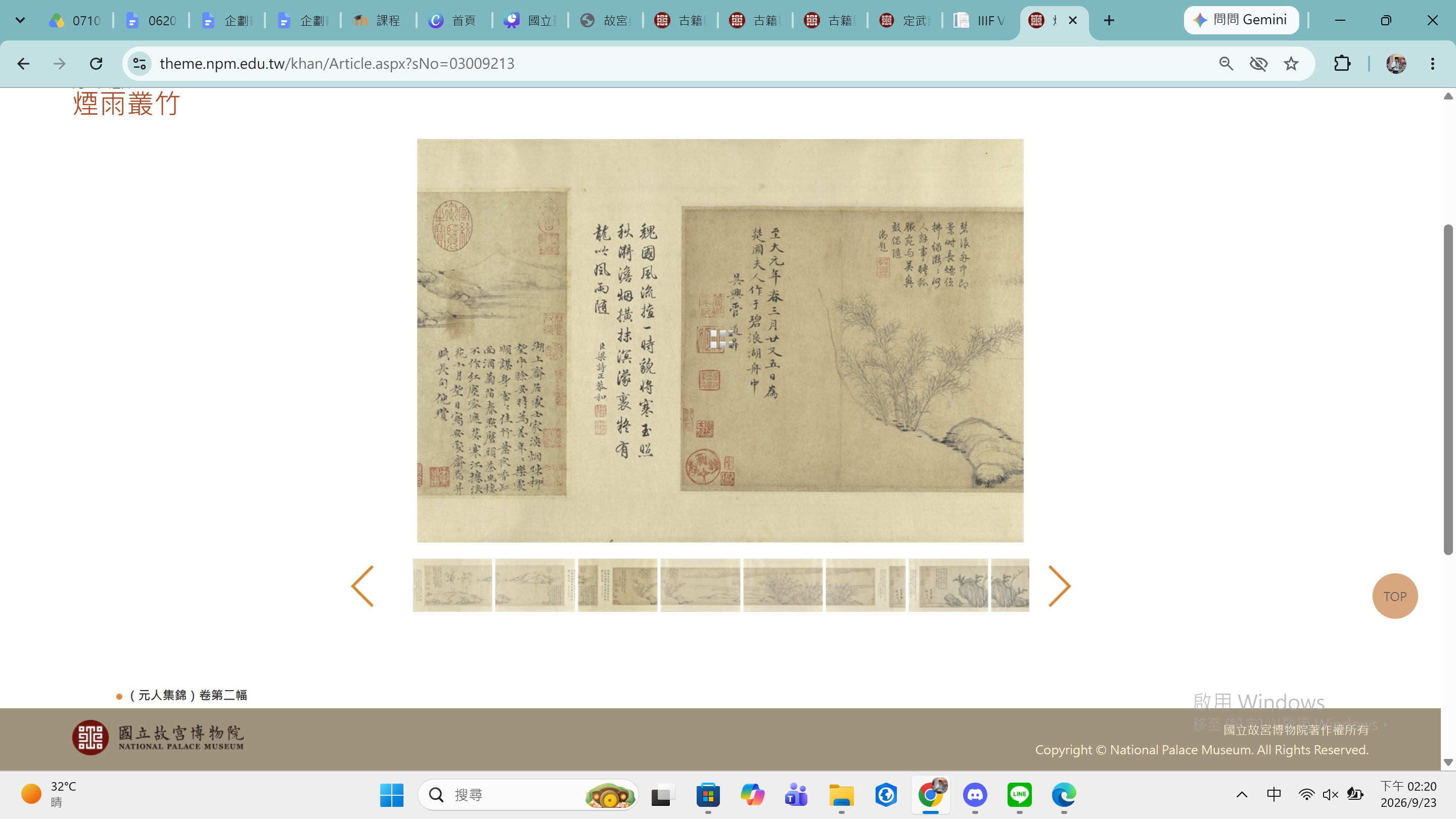The image size is (1456, 819).
Task: Select the fifth thumbnail in the strip
Action: (x=783, y=585)
